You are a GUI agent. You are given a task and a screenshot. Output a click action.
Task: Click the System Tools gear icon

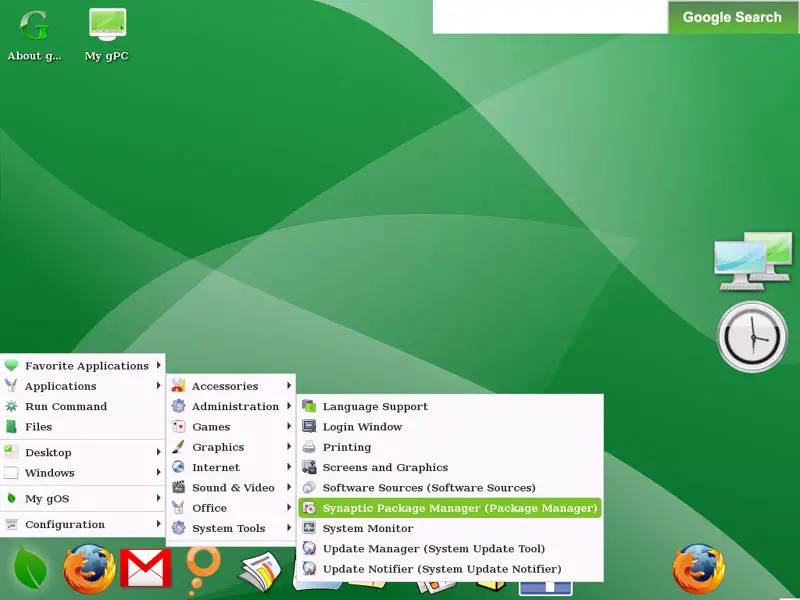[178, 528]
